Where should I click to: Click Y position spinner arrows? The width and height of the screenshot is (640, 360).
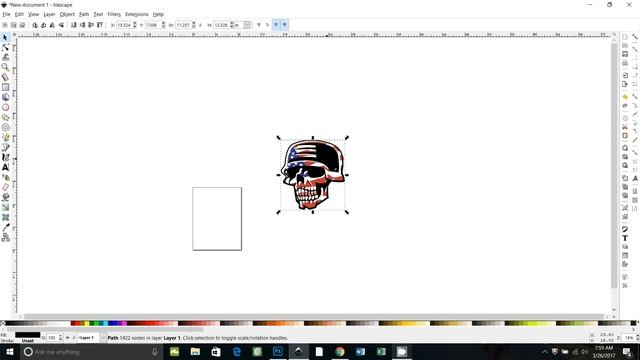(x=163, y=25)
